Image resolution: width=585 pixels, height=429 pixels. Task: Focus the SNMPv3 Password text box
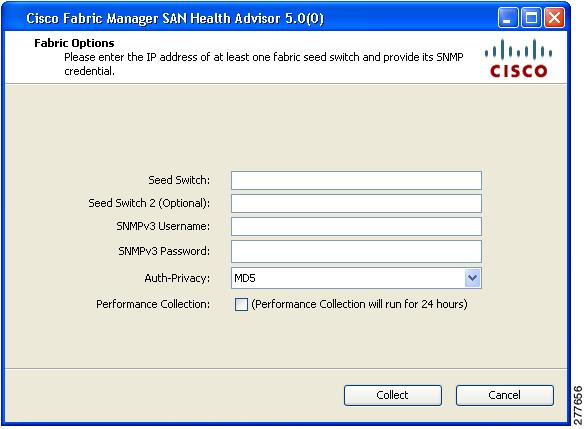356,251
